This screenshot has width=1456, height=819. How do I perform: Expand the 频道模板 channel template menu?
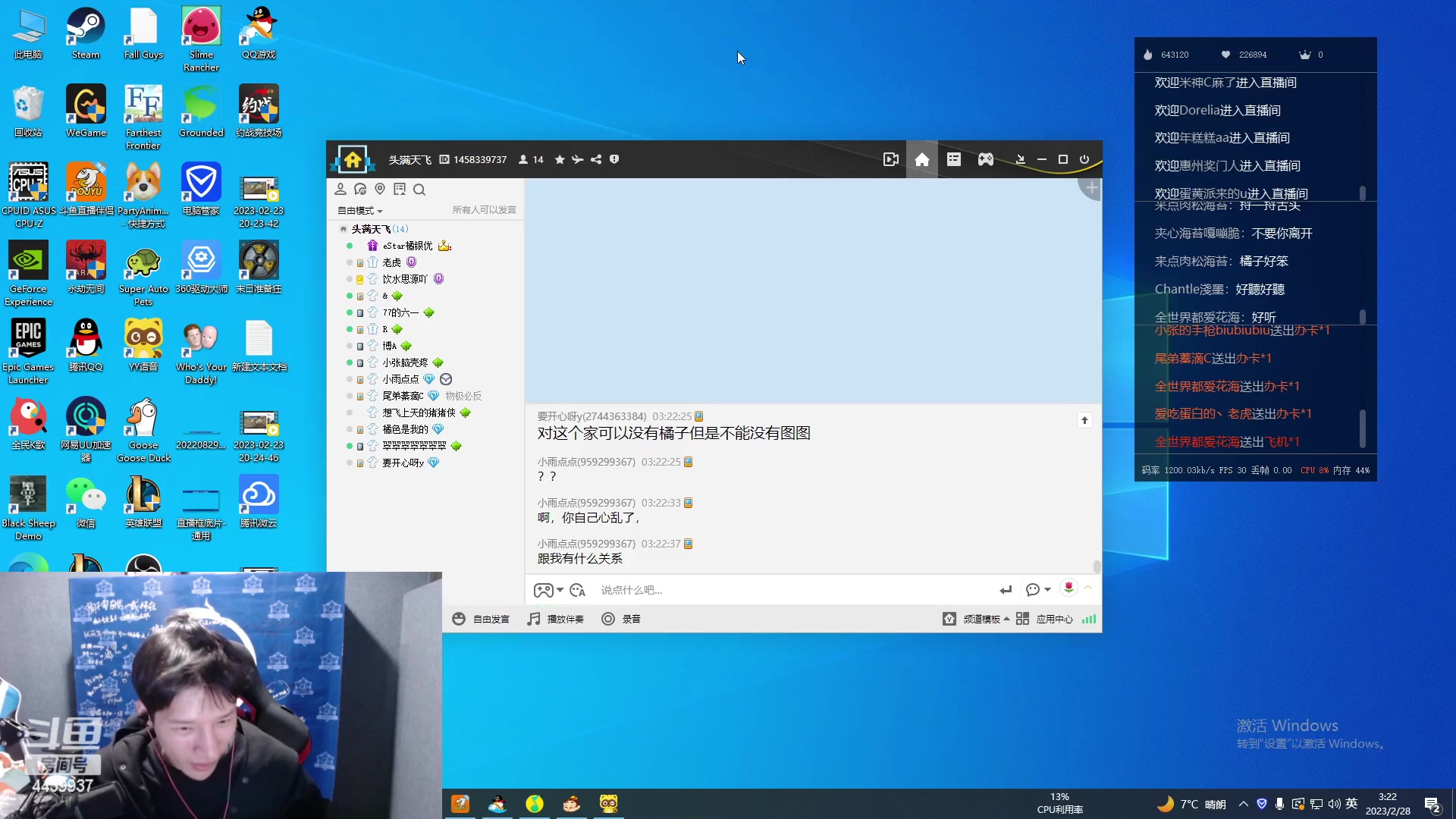976,619
